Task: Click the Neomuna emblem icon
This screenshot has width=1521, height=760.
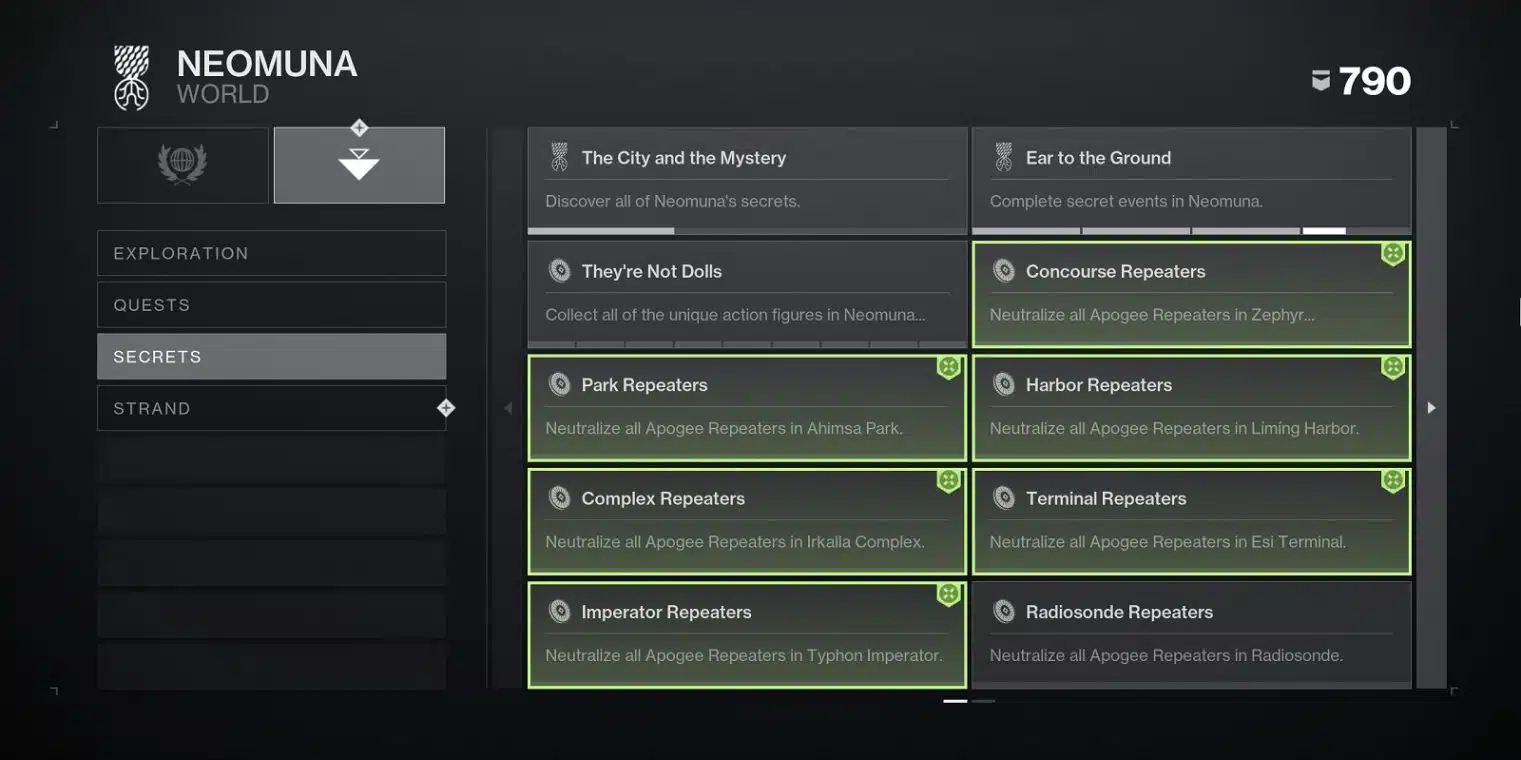Action: (131, 77)
